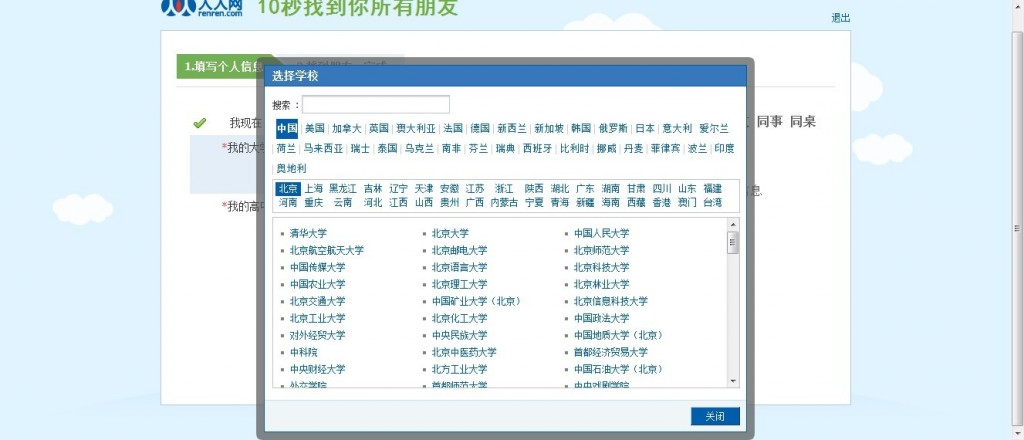
Task: Pick 北京大学 from the list
Action: [x=450, y=234]
